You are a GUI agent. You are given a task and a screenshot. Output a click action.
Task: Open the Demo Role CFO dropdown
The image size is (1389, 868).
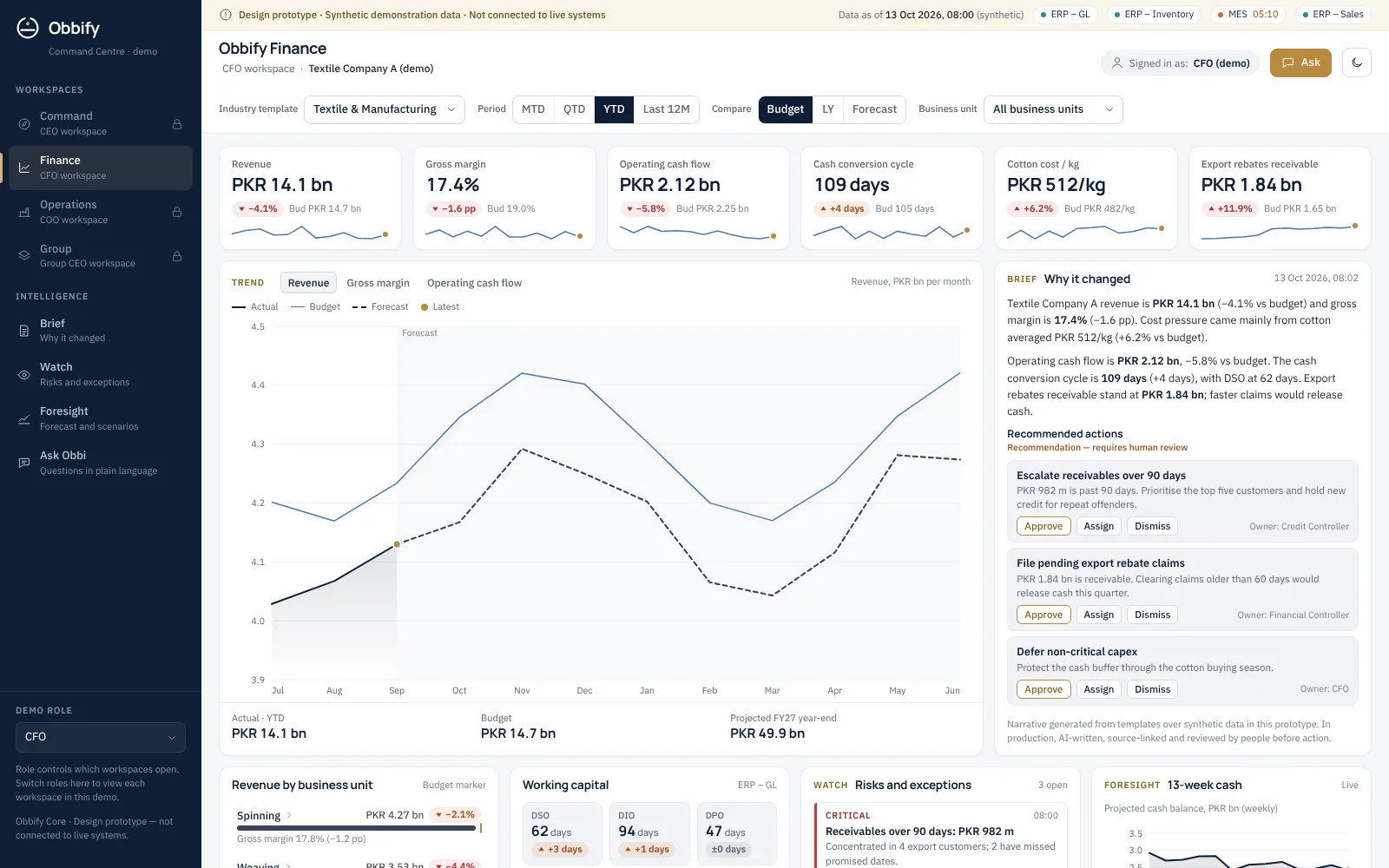(x=101, y=737)
